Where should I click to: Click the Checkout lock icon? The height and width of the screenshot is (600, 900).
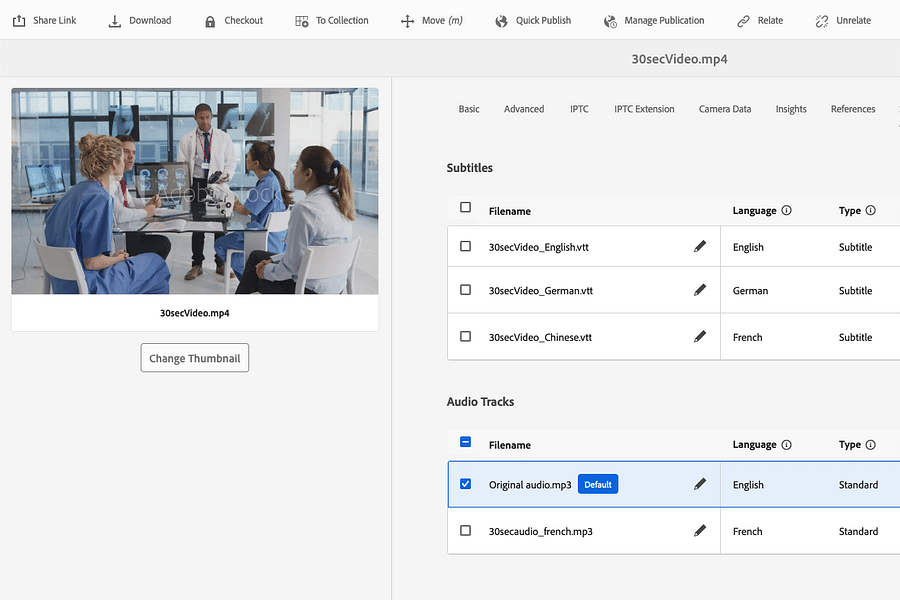(209, 21)
